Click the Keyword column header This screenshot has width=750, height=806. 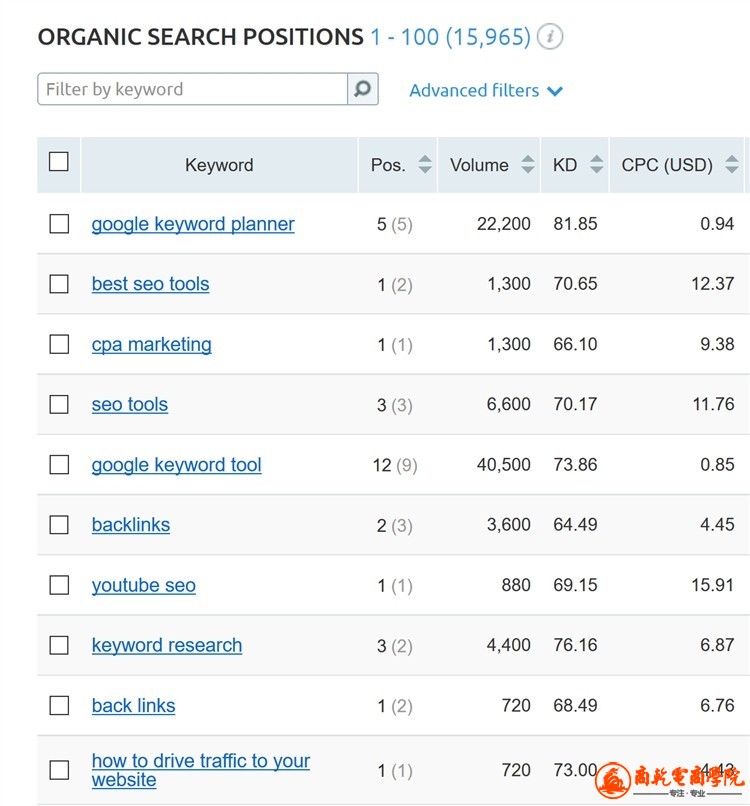coord(219,165)
